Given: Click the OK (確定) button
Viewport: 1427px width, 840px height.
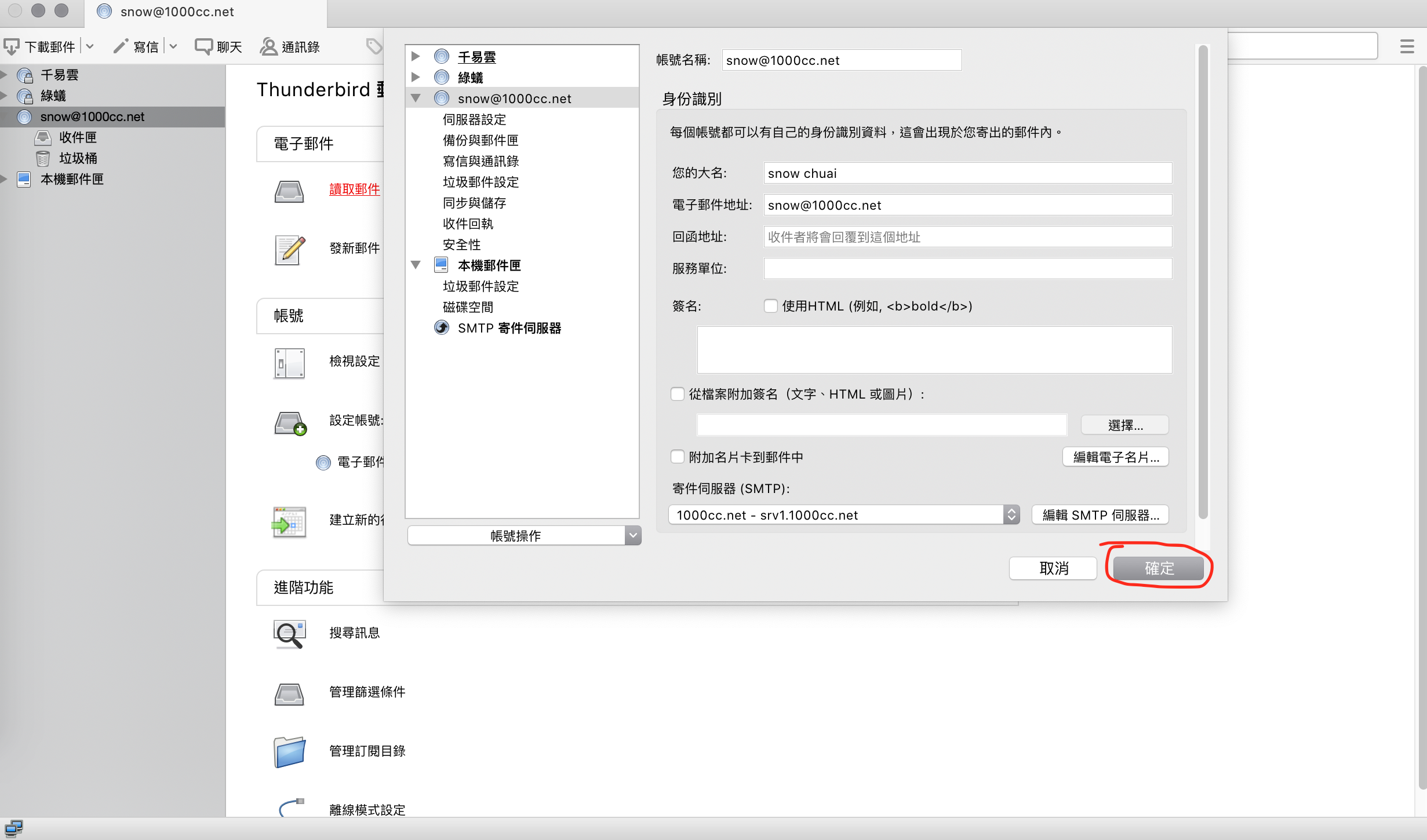Looking at the screenshot, I should pos(1158,568).
